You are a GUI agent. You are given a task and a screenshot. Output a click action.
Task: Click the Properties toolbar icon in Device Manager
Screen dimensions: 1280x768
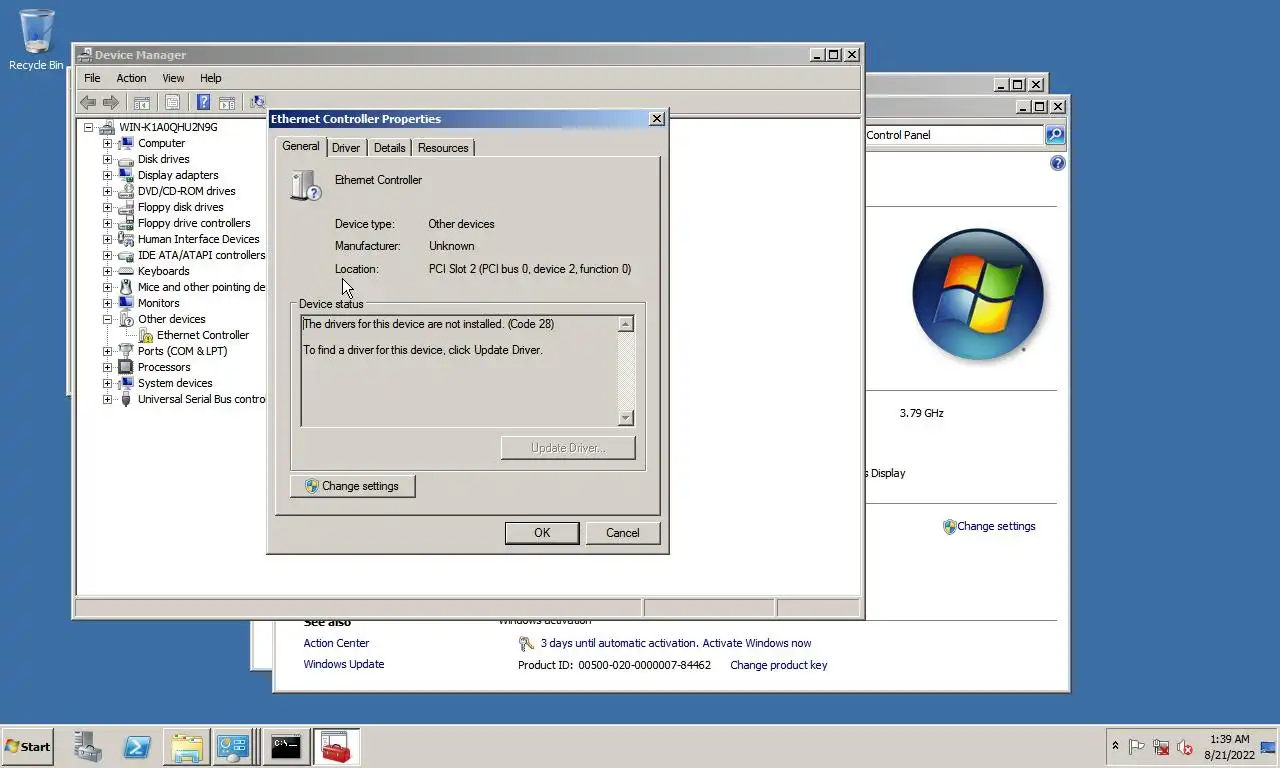point(172,102)
